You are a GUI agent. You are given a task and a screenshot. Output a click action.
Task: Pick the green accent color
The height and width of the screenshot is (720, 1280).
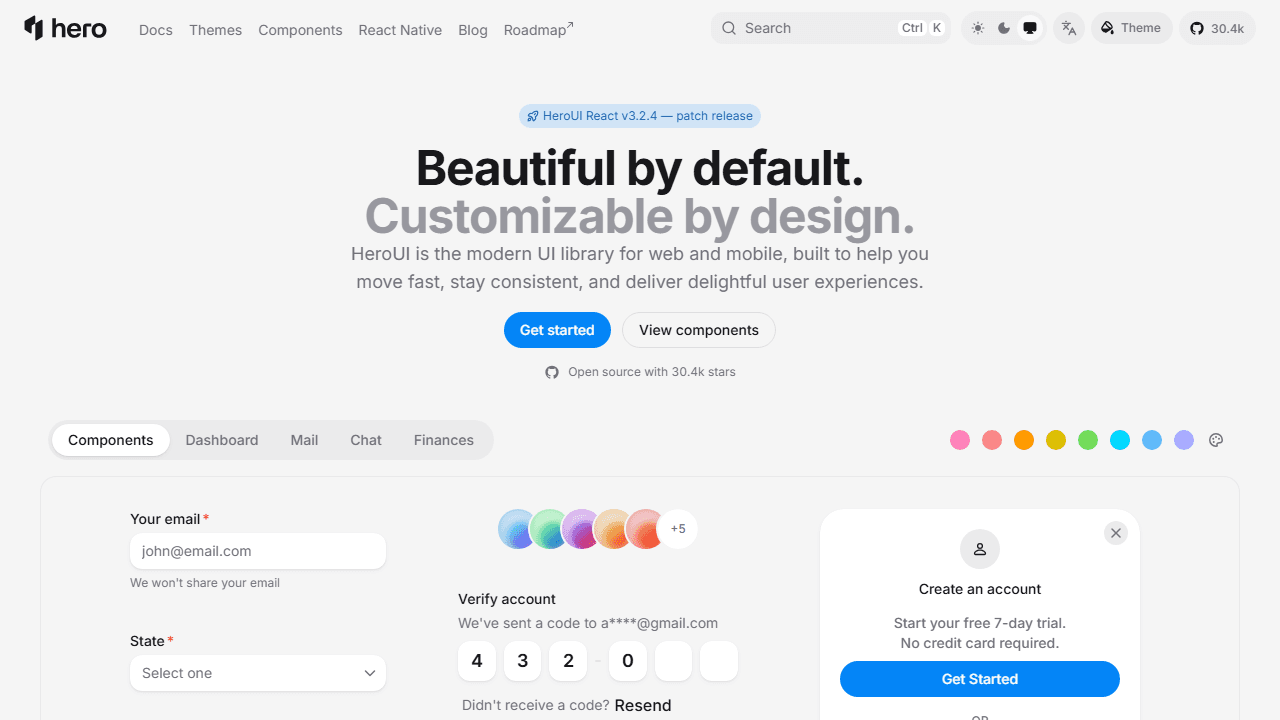[1088, 440]
